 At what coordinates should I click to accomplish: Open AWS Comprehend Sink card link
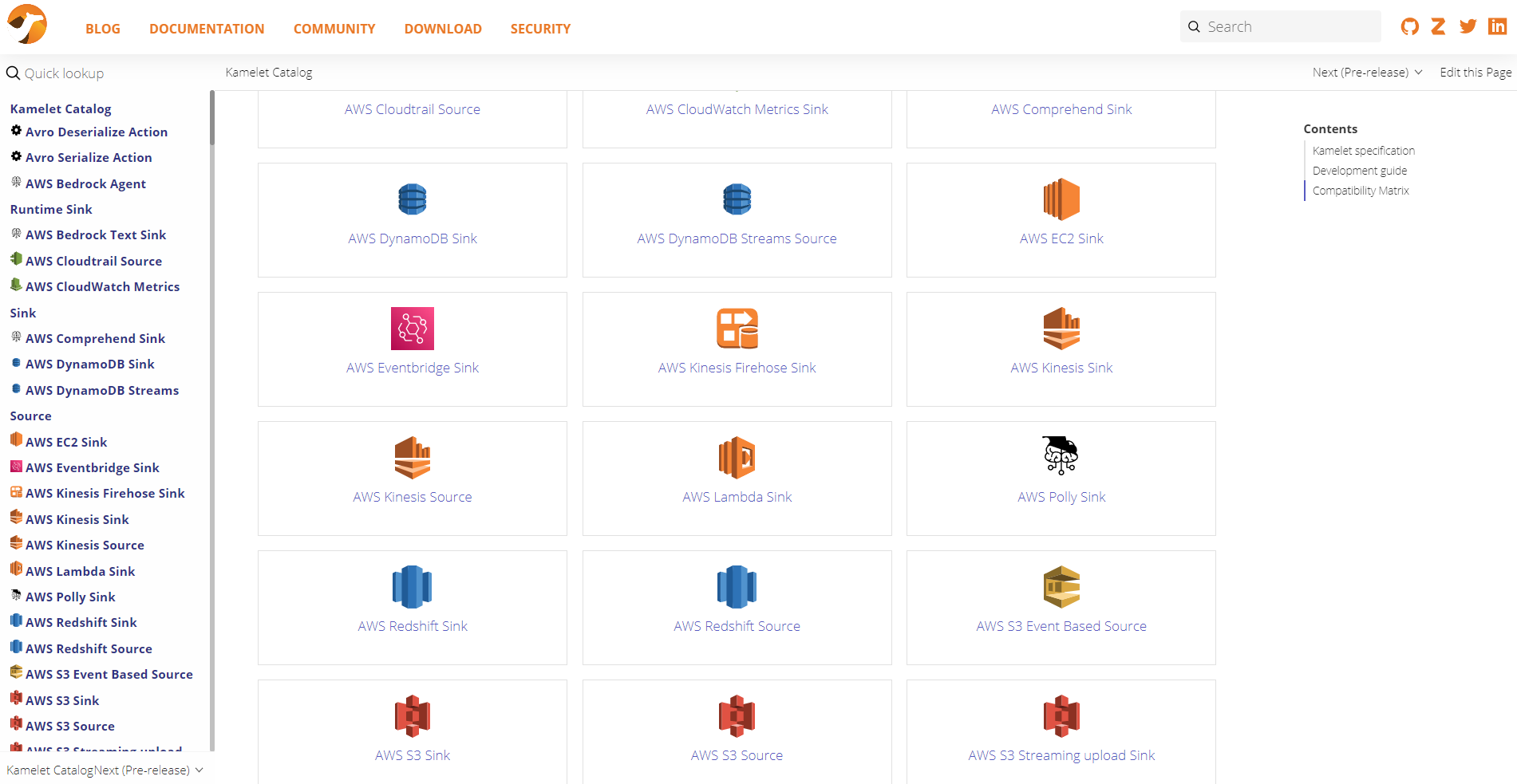click(x=1061, y=109)
